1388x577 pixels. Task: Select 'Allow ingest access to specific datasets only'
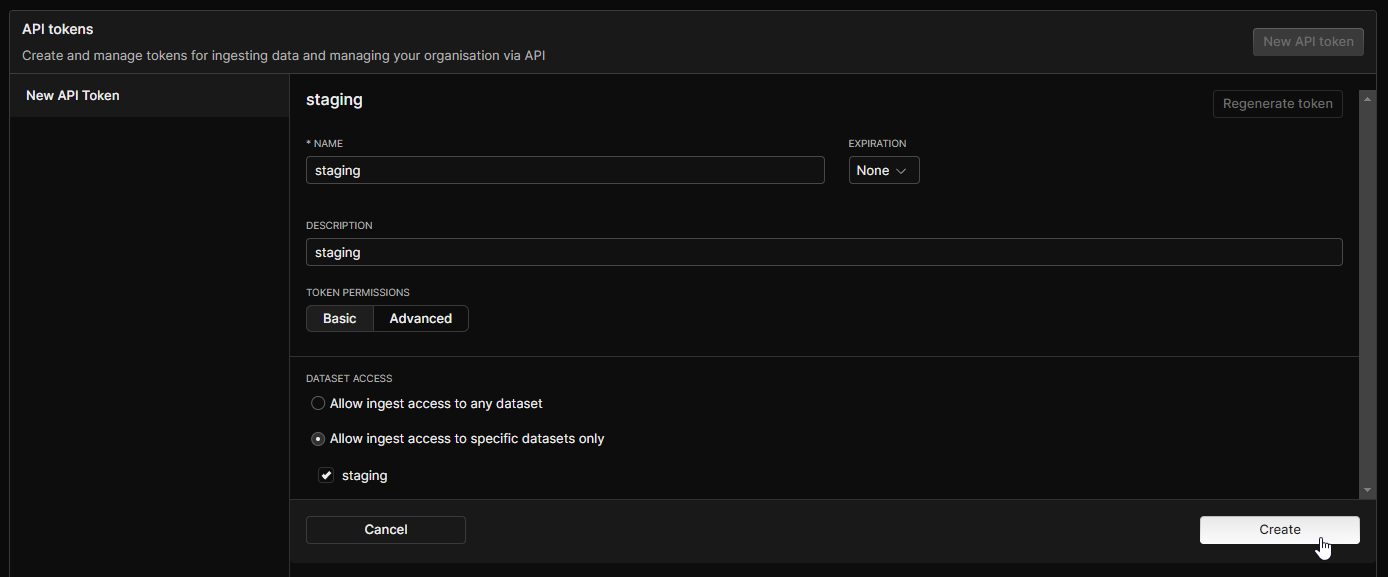(318, 439)
